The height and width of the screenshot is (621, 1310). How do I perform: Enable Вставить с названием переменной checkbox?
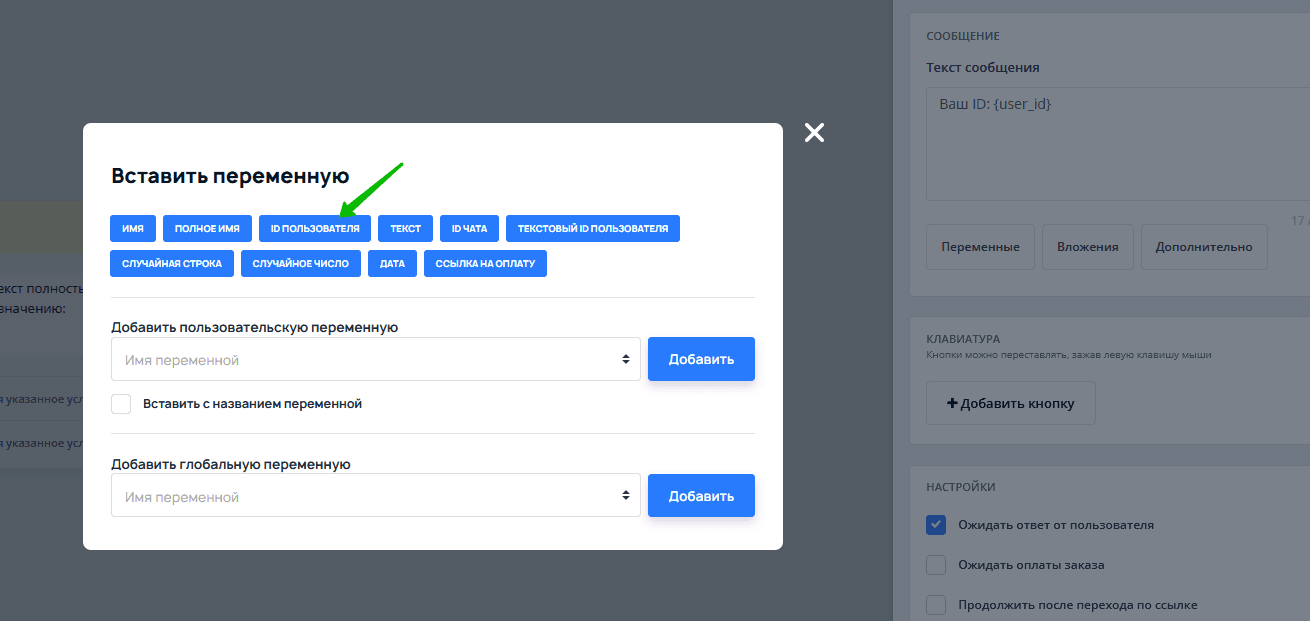(x=121, y=404)
